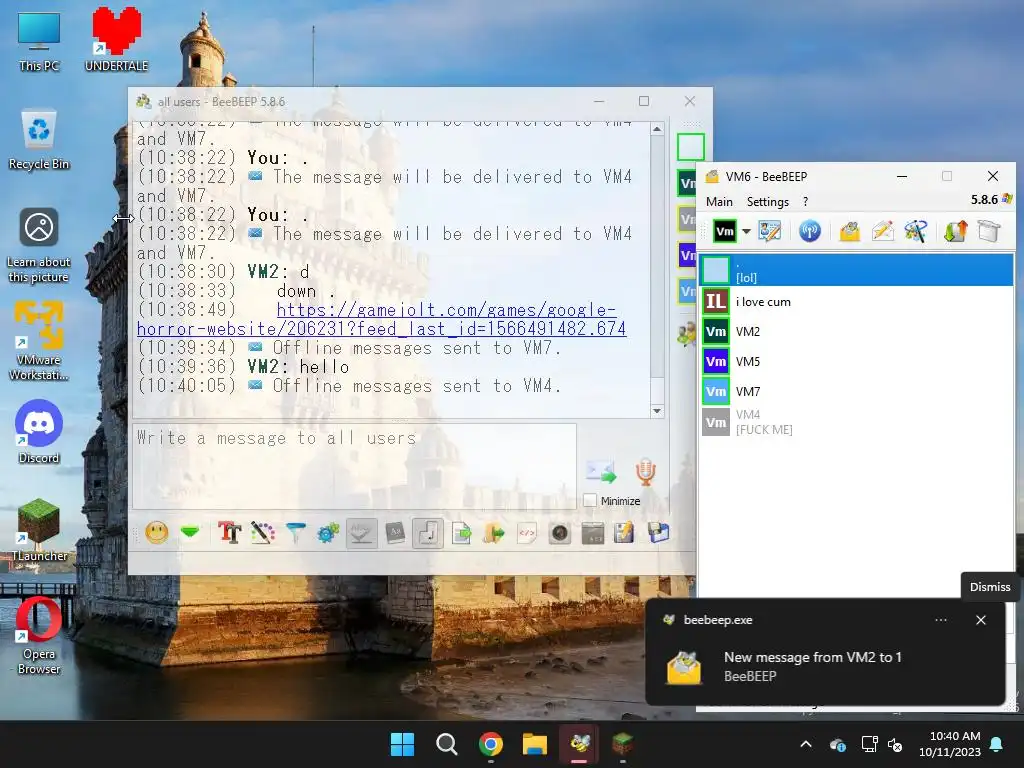Click the edit profile card icon
The height and width of the screenshot is (768, 1024).
click(x=770, y=231)
